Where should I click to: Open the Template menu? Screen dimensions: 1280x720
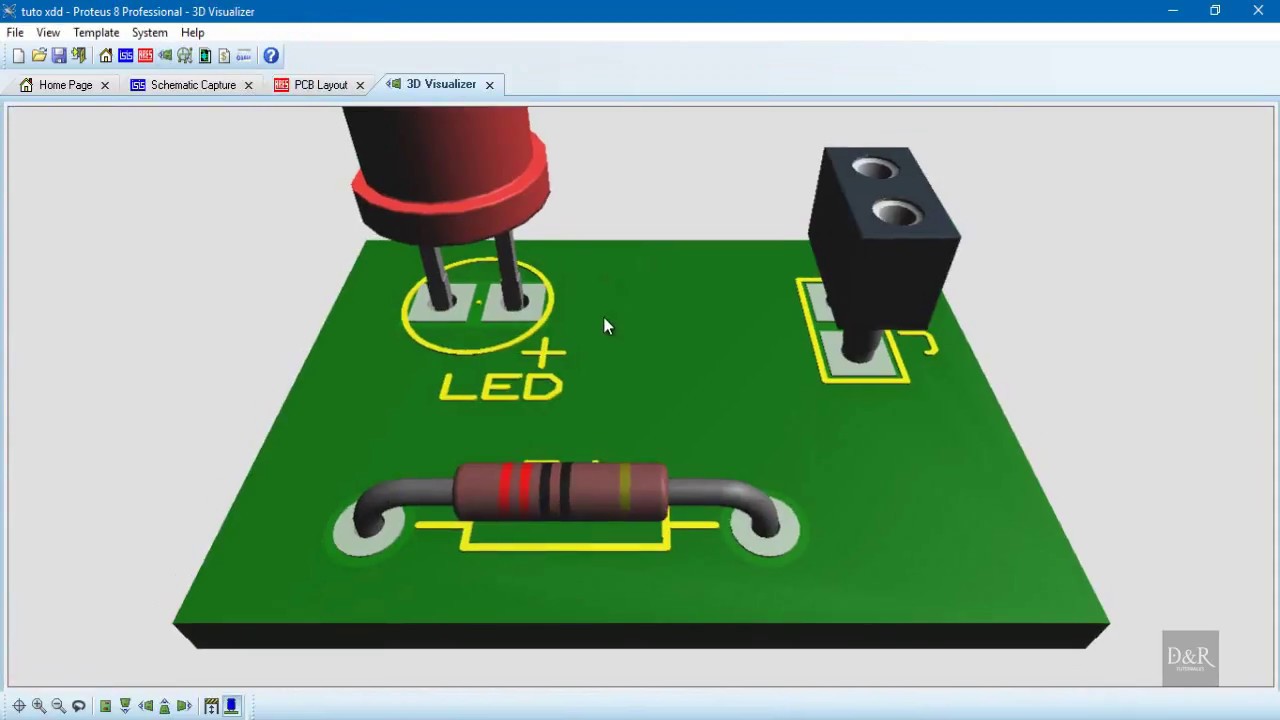[x=96, y=33]
